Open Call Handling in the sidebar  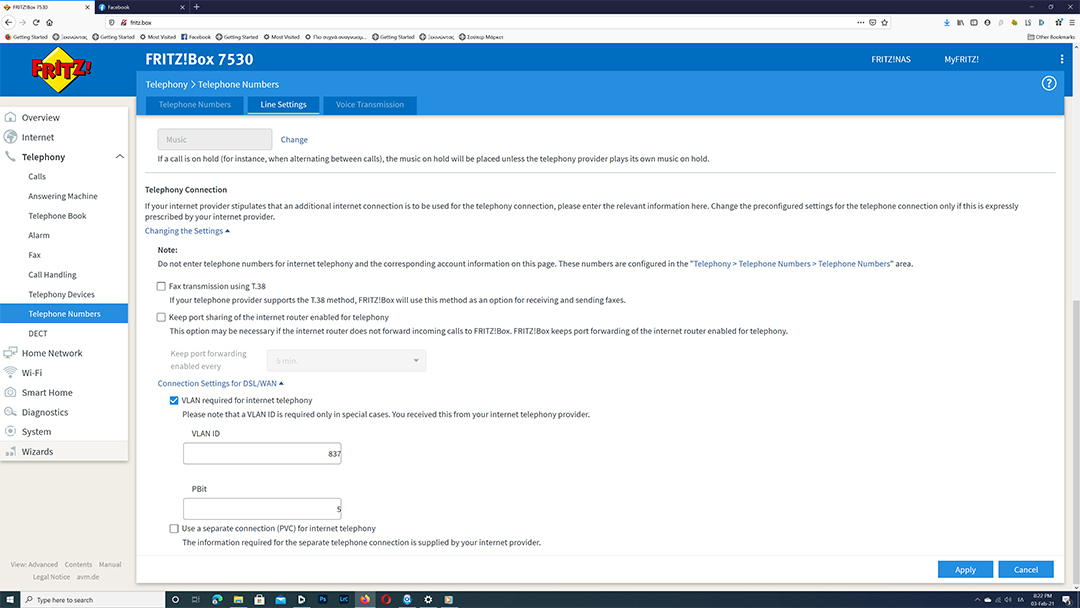pos(52,274)
